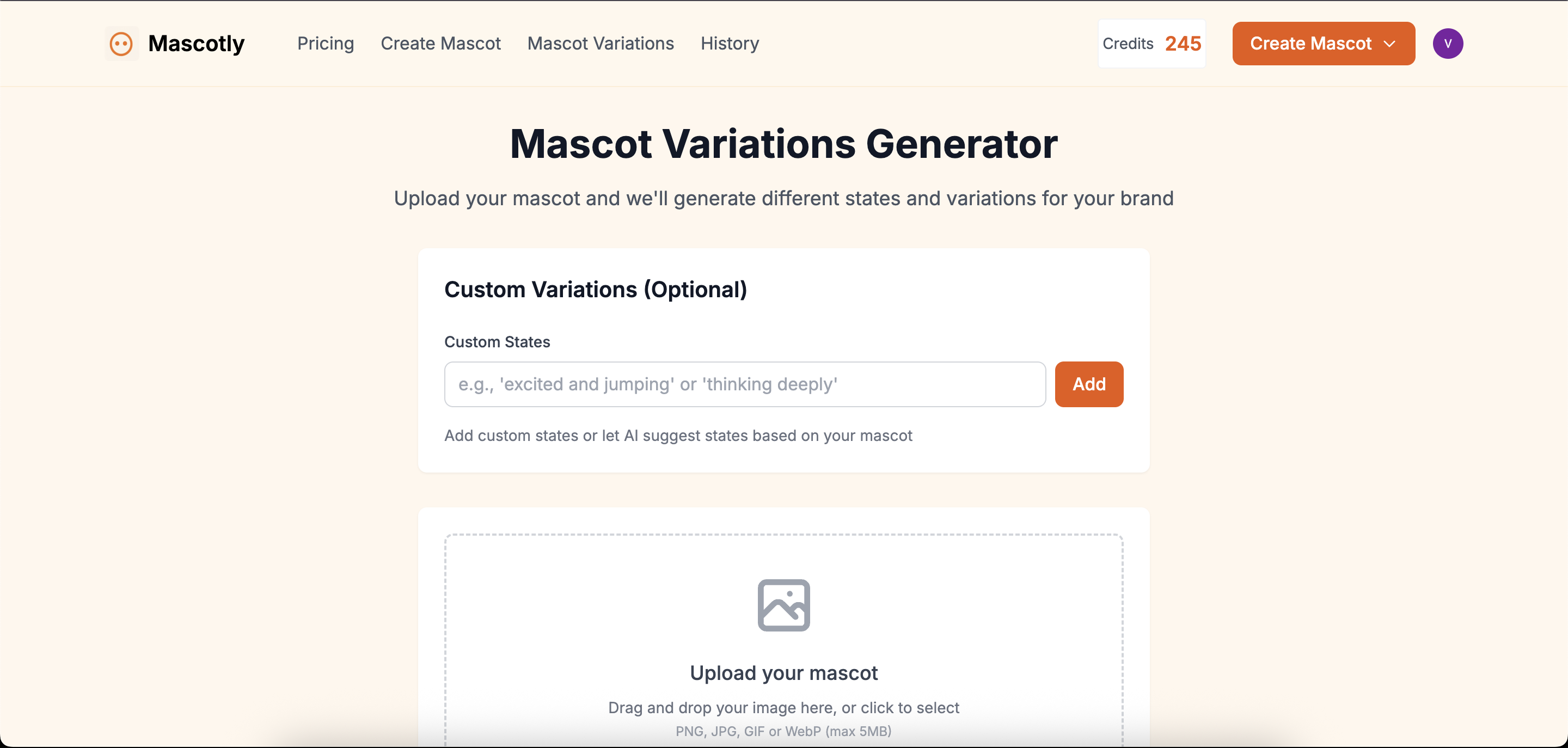Click the Mascotly smiley face logo icon

121,44
